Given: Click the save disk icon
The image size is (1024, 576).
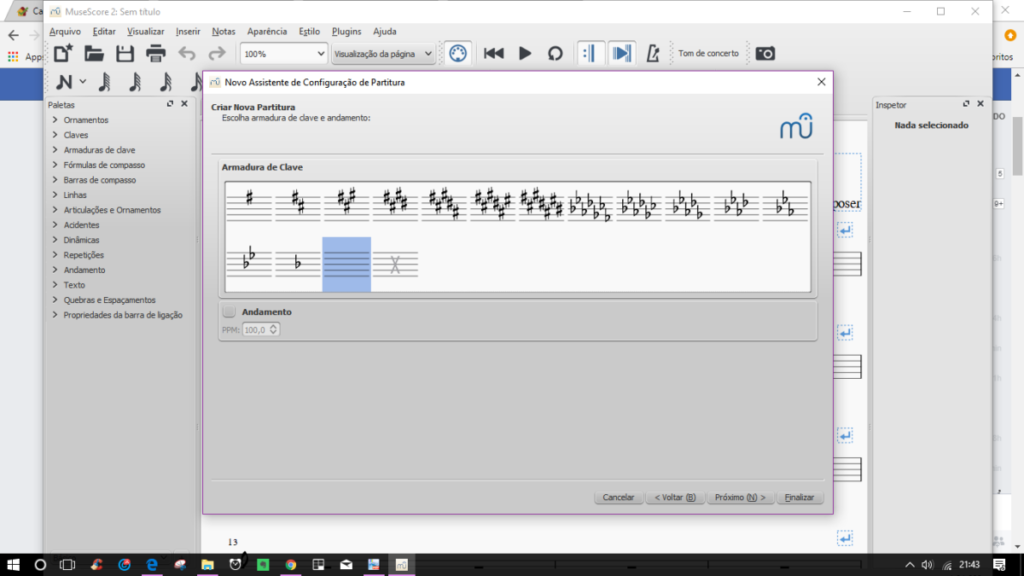Looking at the screenshot, I should click(125, 53).
